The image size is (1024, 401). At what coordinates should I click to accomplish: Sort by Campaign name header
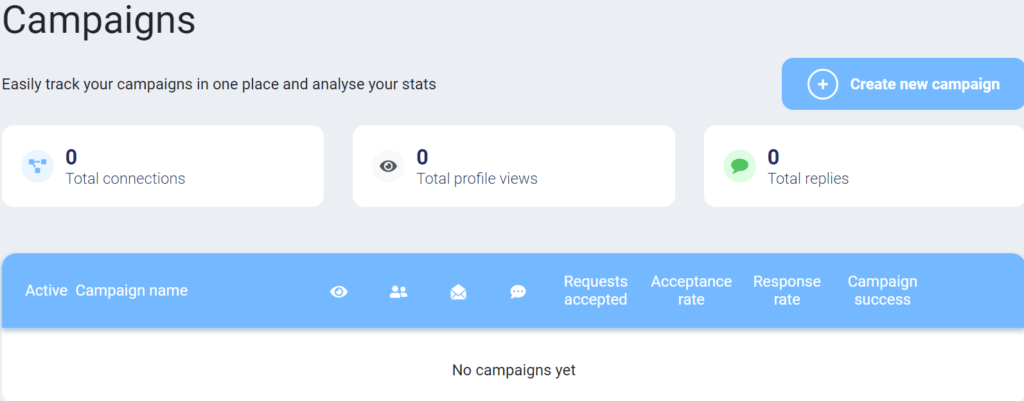131,291
